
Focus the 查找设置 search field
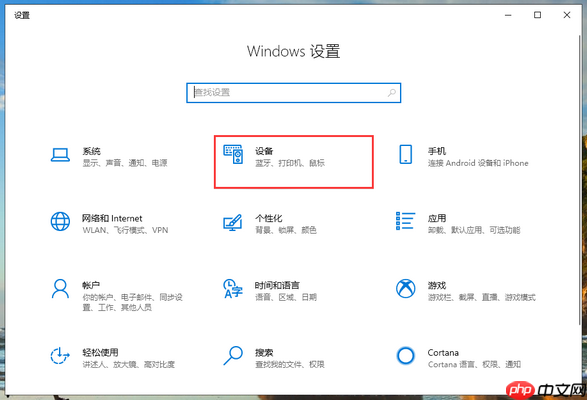[x=294, y=93]
